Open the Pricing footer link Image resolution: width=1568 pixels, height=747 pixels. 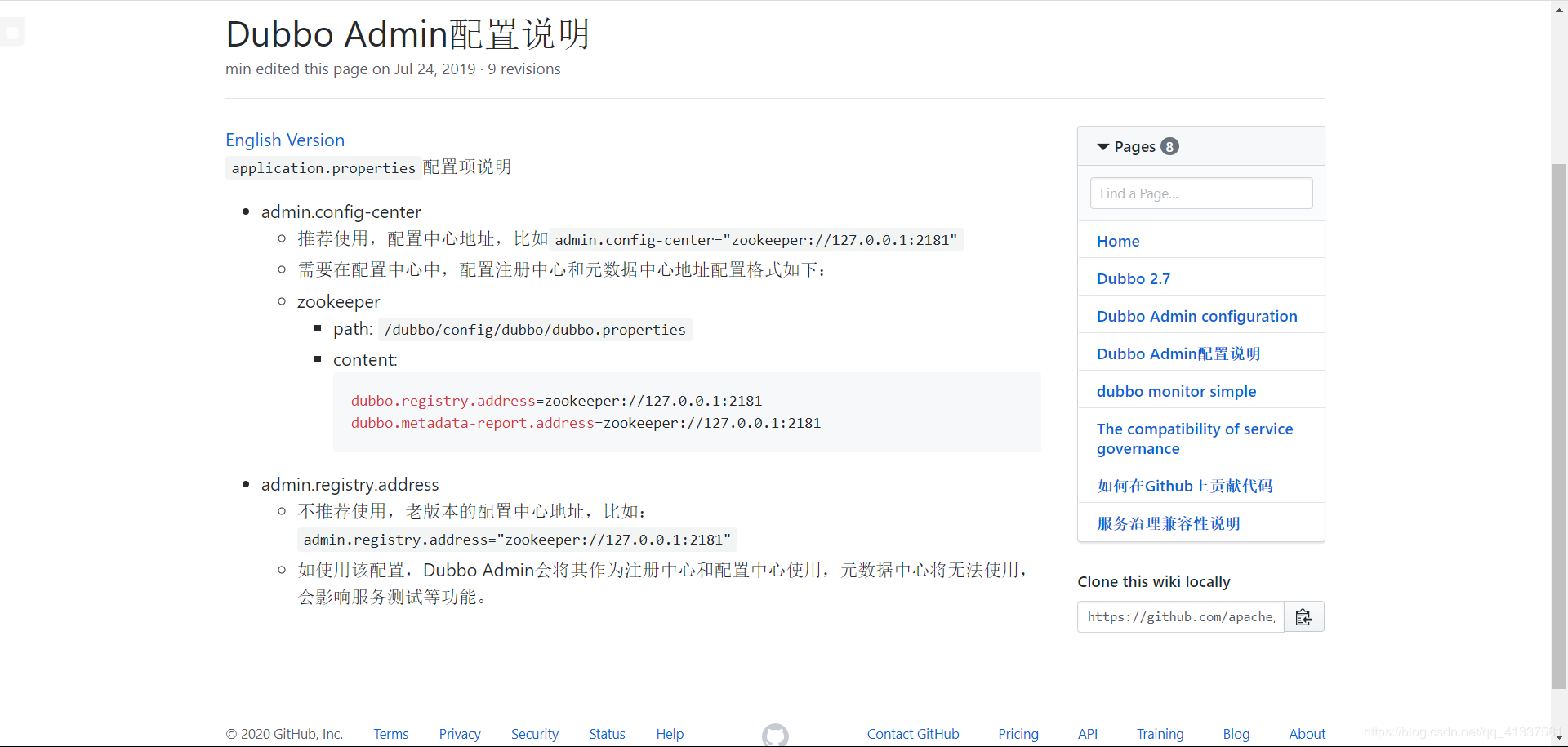click(1018, 734)
